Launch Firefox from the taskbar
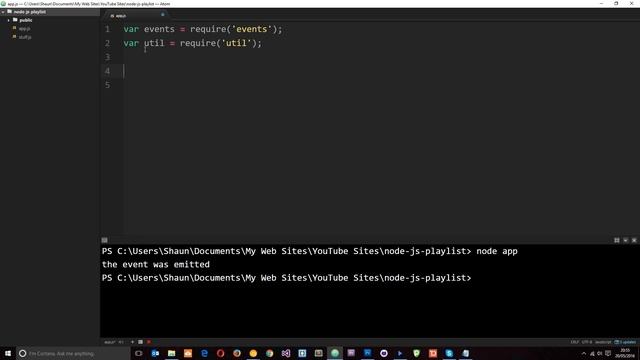The height and width of the screenshot is (360, 640). click(237, 353)
